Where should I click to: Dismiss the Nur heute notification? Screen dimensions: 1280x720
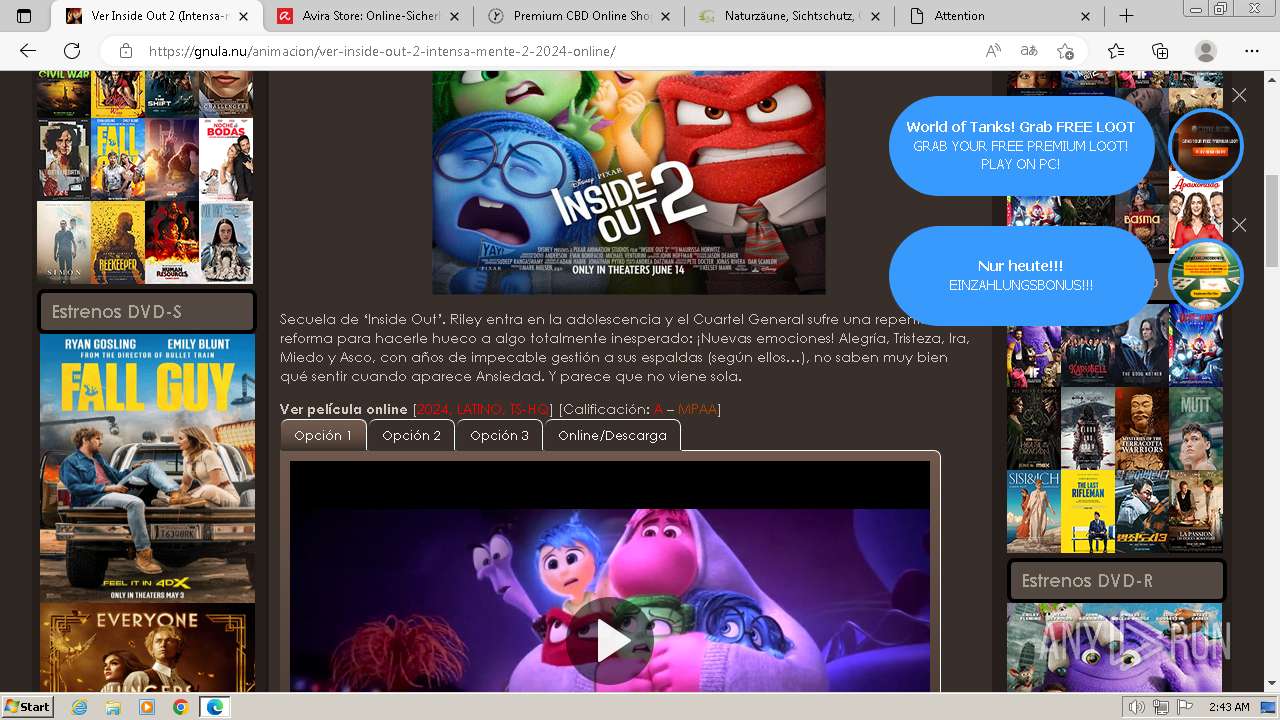coord(1239,225)
